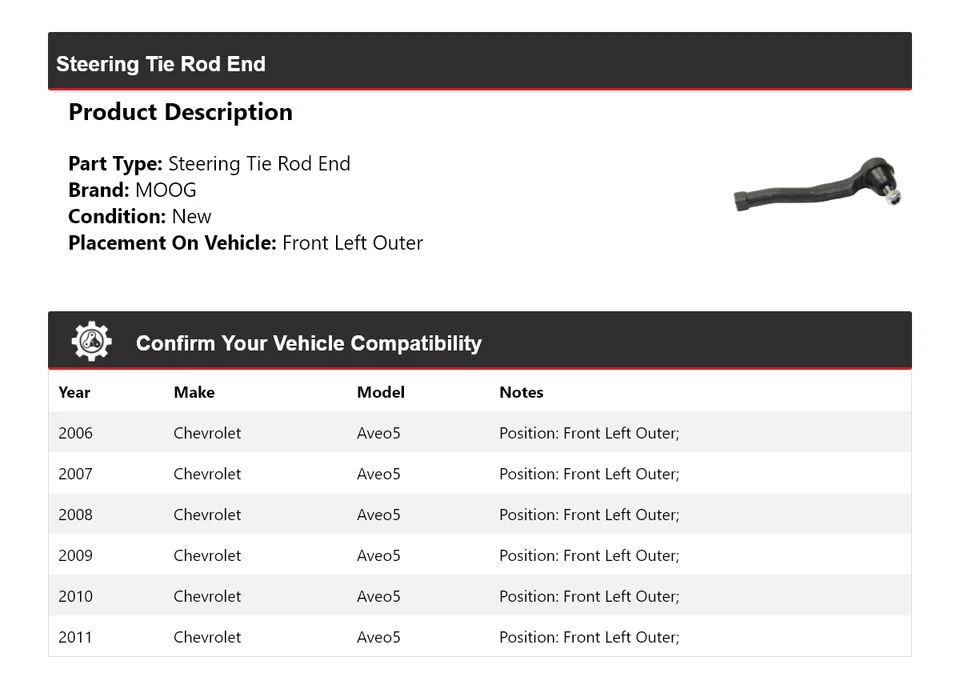The image size is (960, 689).
Task: Click the Notes column header
Action: point(521,392)
